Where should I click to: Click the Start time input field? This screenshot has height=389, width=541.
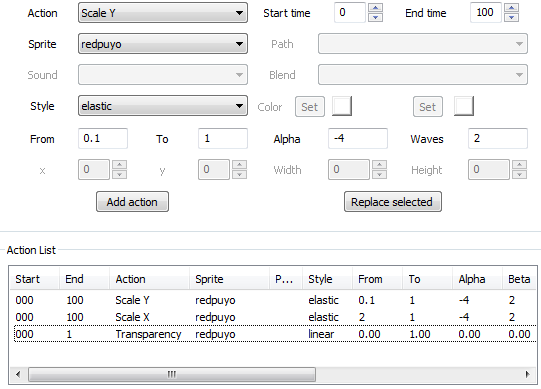pos(350,13)
